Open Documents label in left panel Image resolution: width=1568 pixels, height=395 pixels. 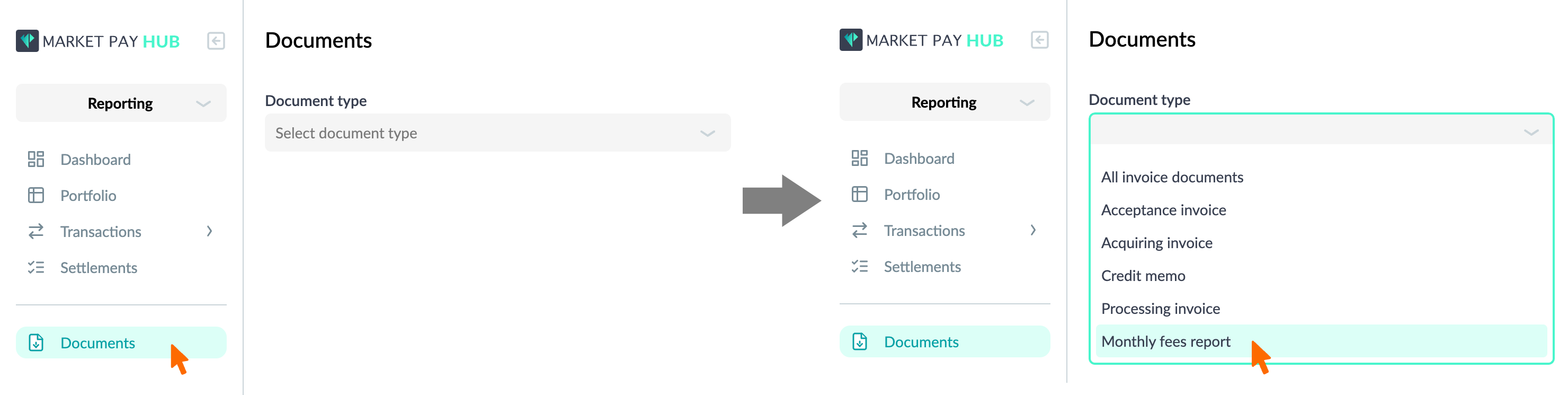coord(97,343)
